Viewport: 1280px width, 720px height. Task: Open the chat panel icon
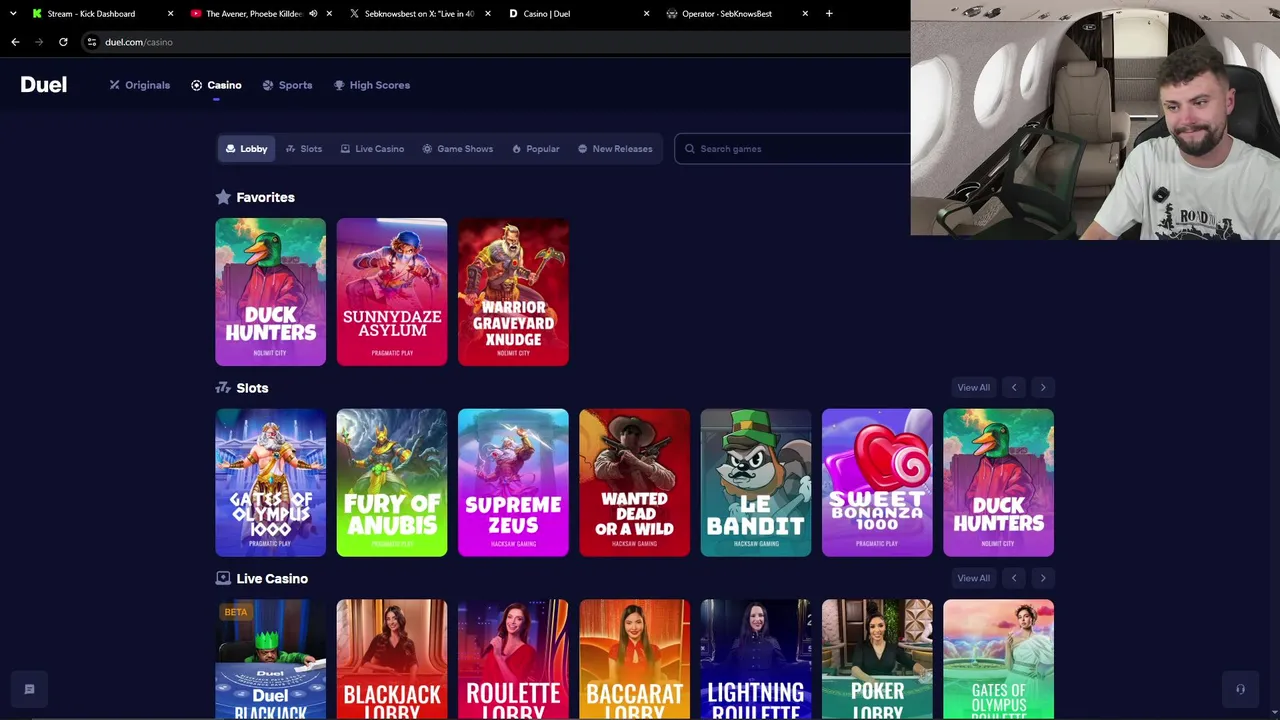[x=29, y=689]
